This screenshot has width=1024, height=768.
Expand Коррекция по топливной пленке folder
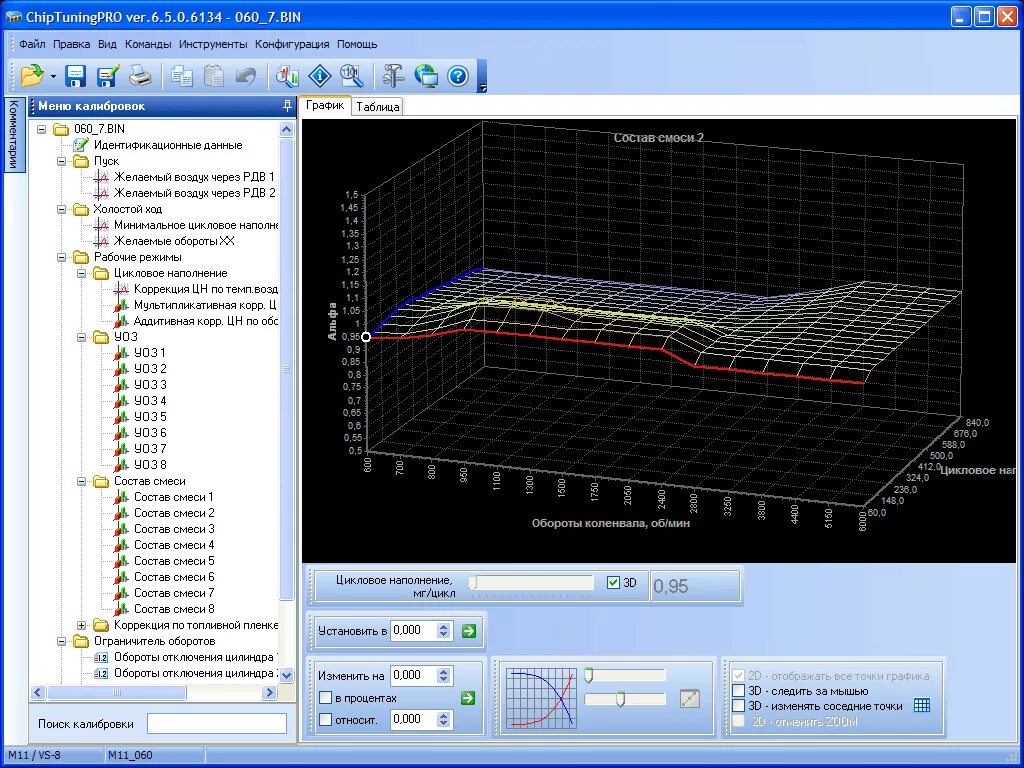click(x=82, y=626)
